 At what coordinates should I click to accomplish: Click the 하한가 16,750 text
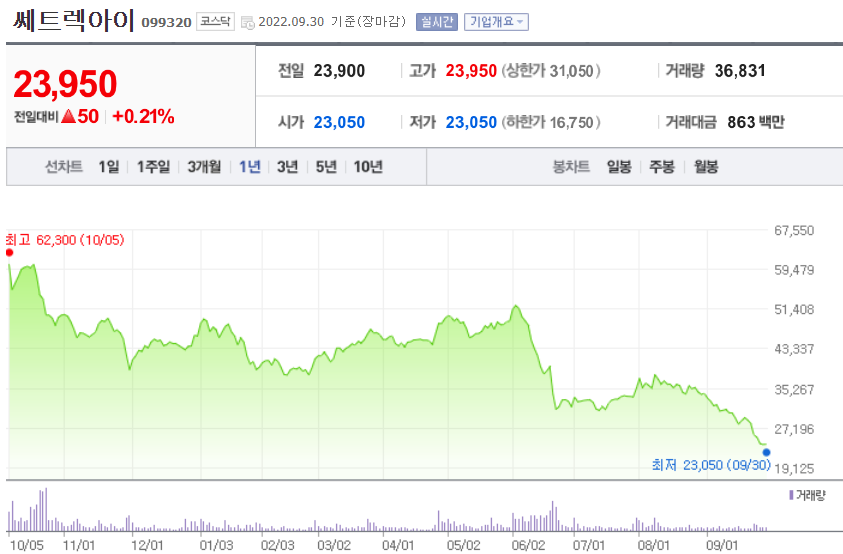click(x=551, y=123)
